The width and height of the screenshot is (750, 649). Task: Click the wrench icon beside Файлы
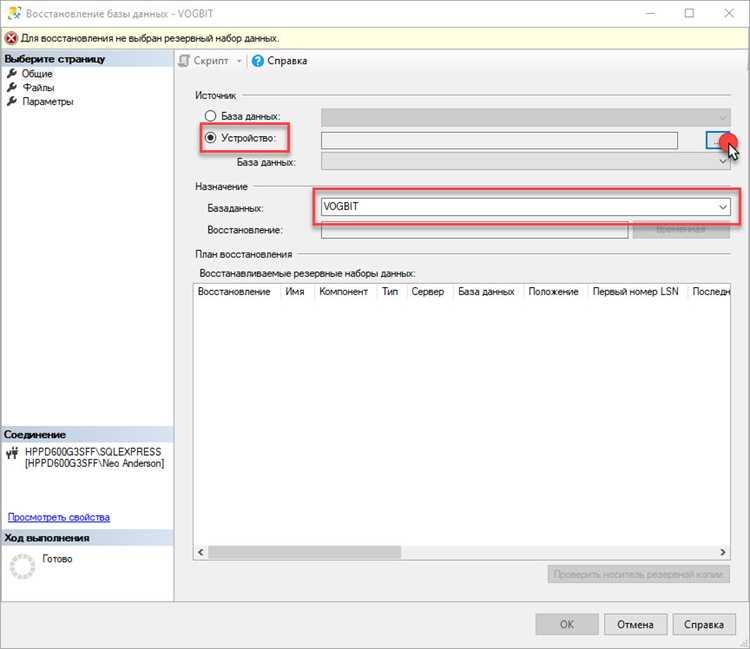point(12,87)
